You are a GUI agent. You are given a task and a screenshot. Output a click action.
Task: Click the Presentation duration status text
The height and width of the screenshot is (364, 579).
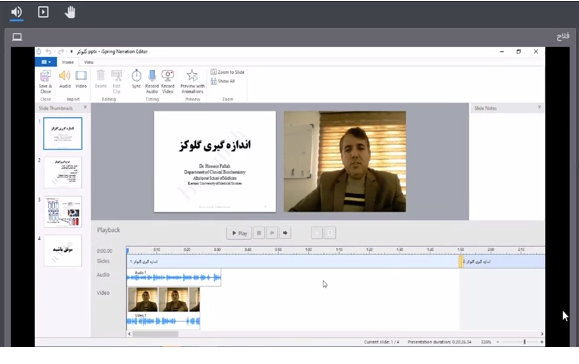coord(439,342)
